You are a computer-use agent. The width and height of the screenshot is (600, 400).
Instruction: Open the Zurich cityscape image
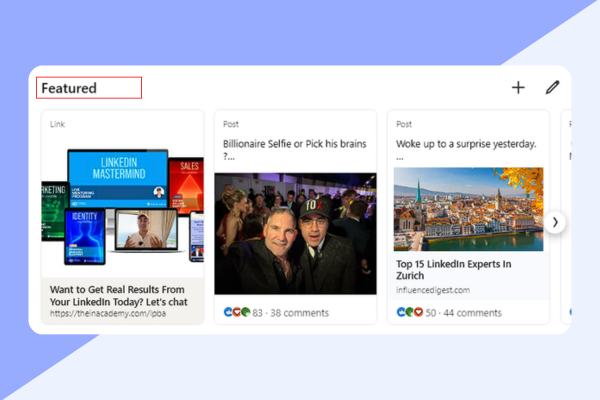pyautogui.click(x=468, y=208)
